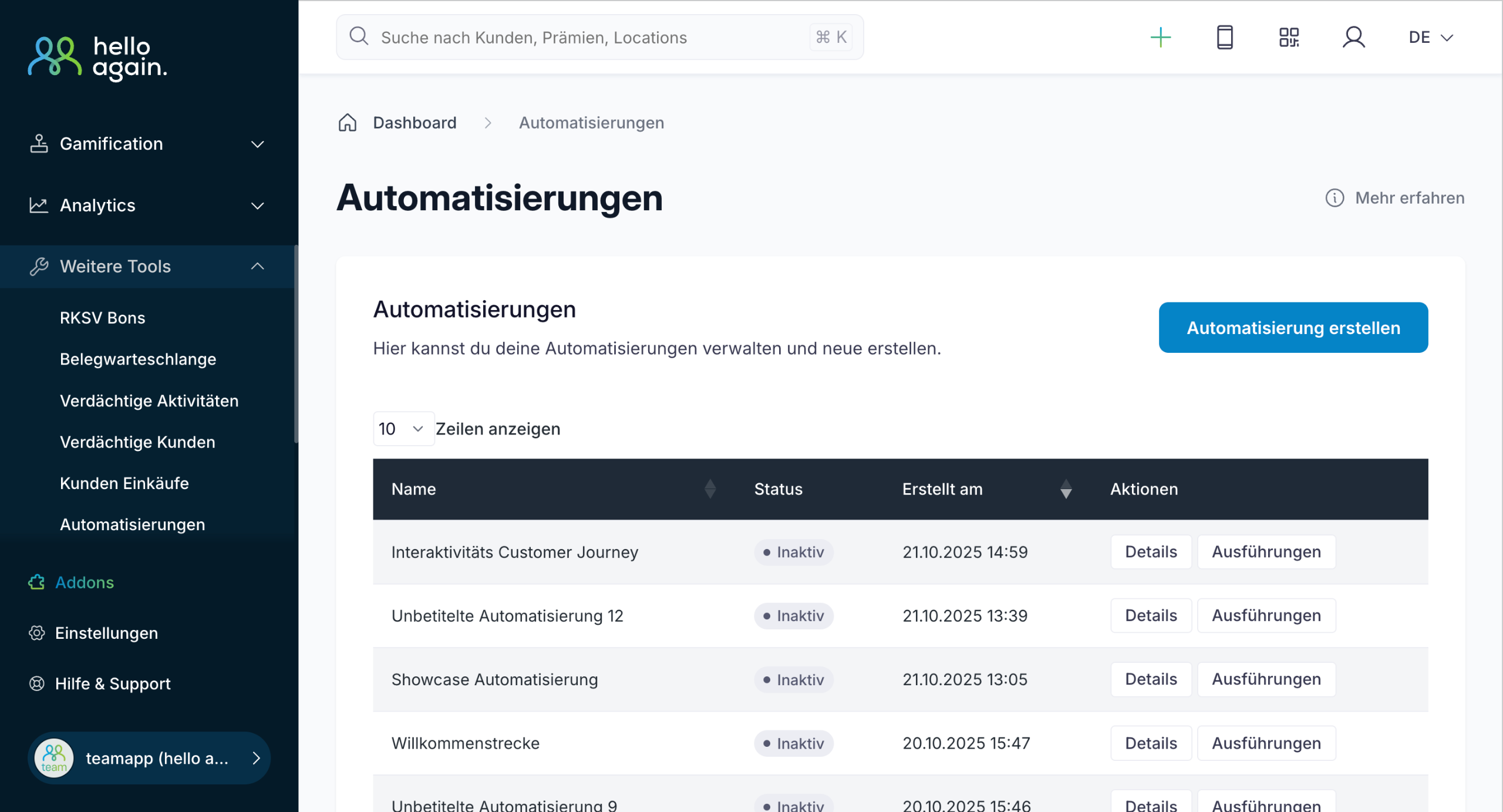Open Details for Willkommenstrecke

(1150, 743)
